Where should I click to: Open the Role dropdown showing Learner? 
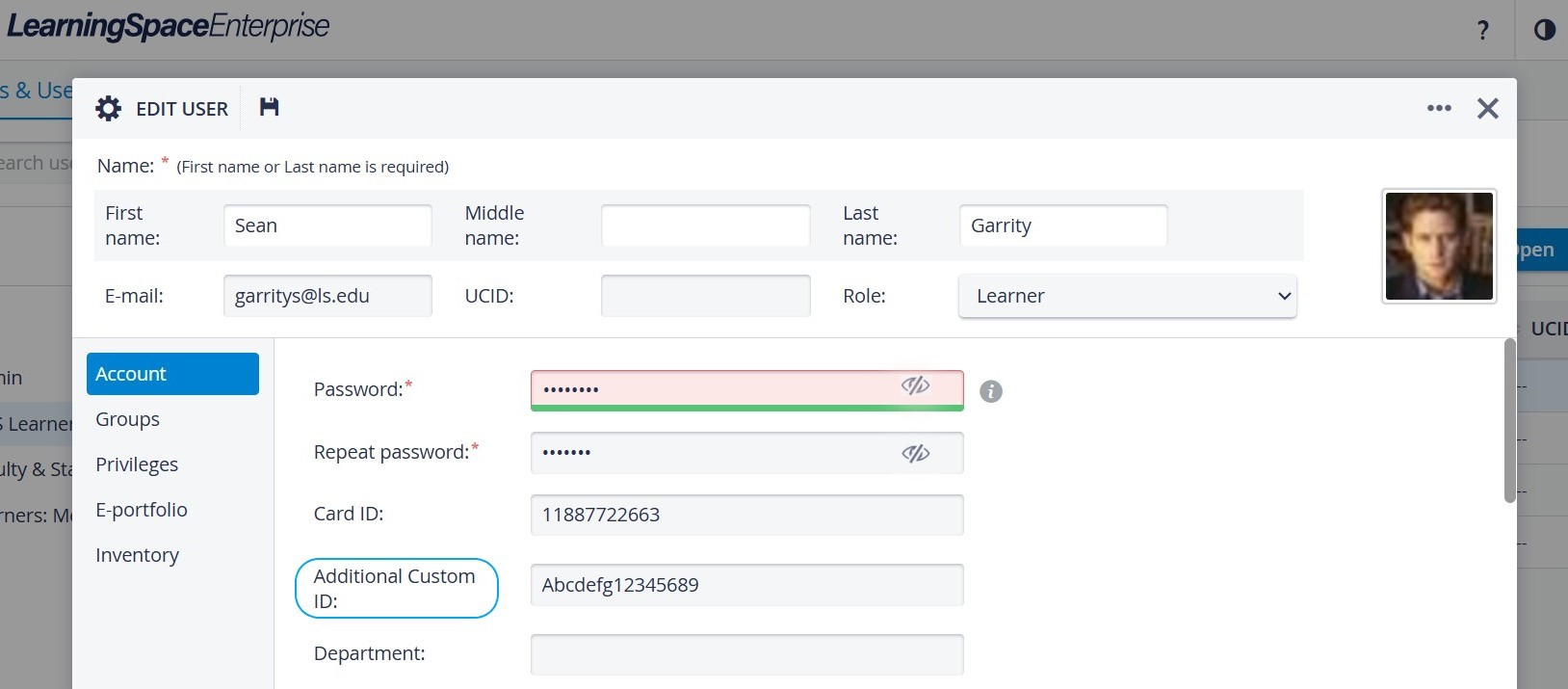1127,296
